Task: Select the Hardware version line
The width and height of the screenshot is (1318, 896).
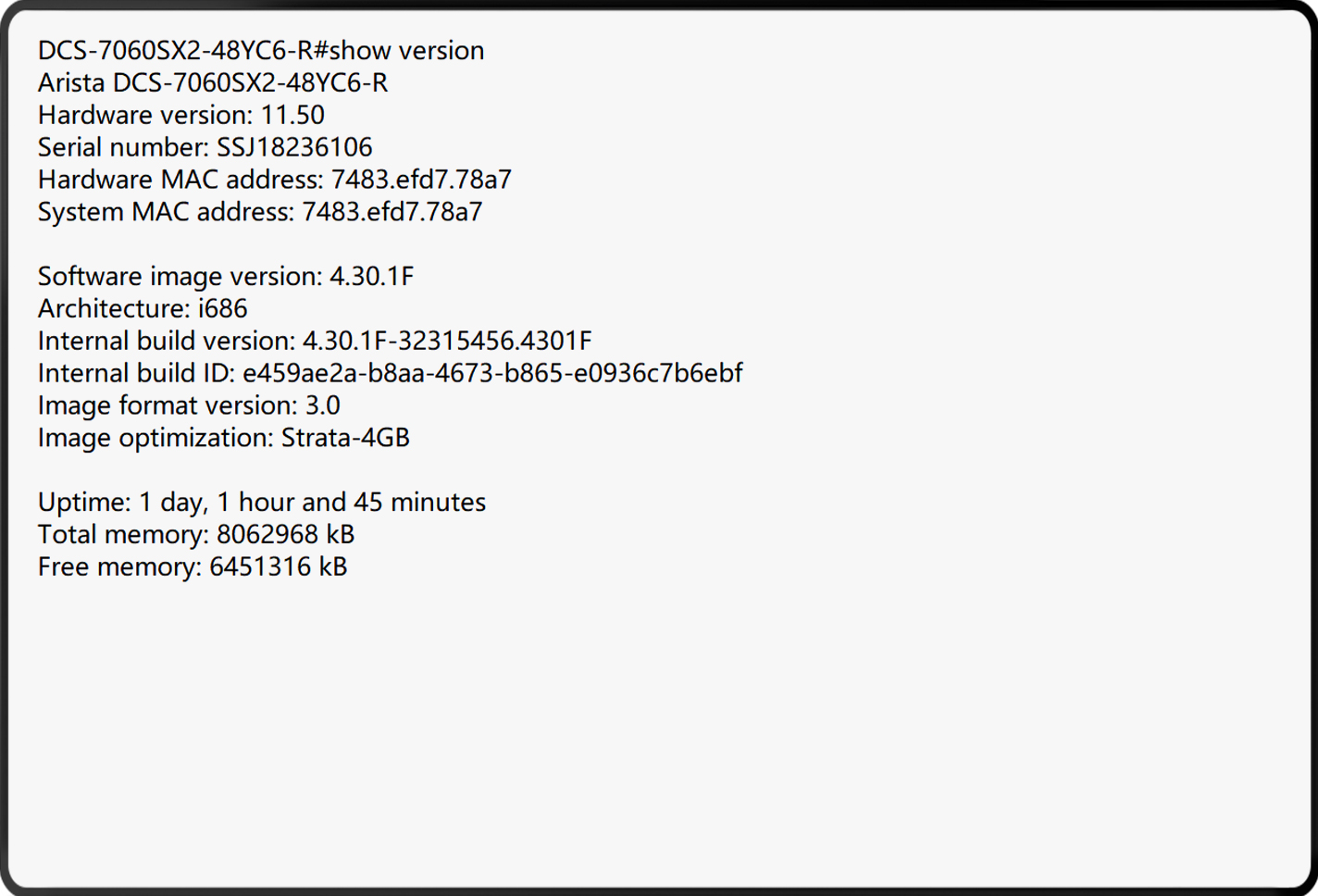Action: click(x=181, y=116)
